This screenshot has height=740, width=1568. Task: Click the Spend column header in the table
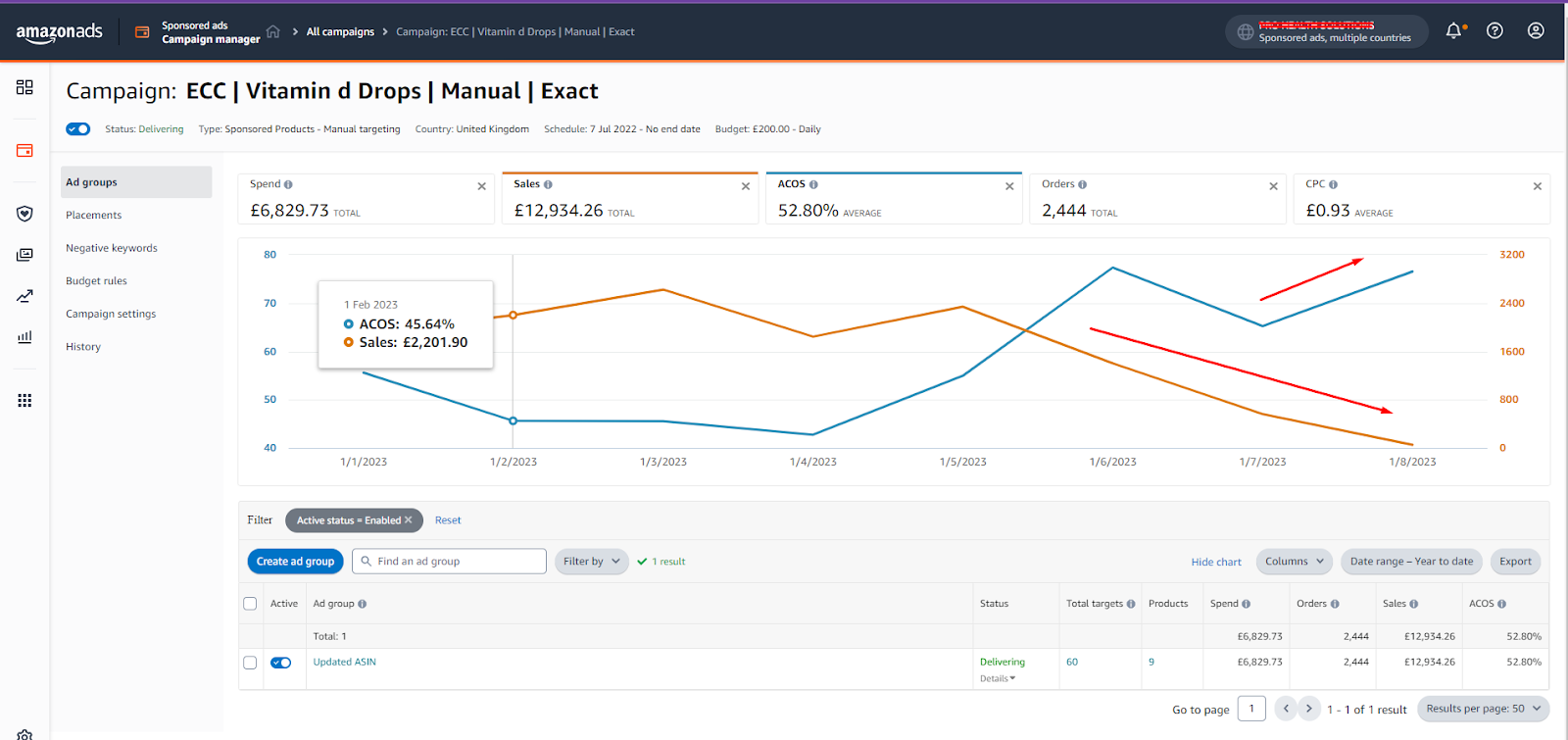(1224, 604)
